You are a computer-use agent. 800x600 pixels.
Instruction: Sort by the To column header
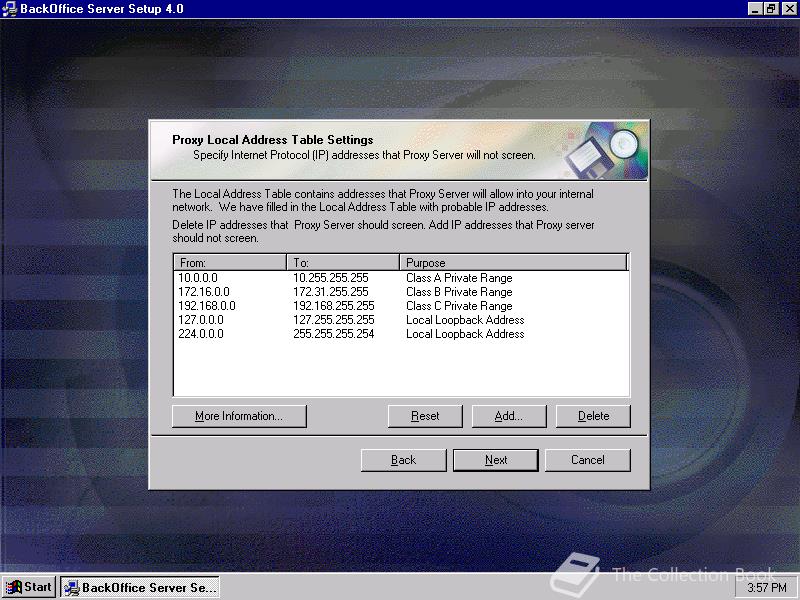coord(343,262)
